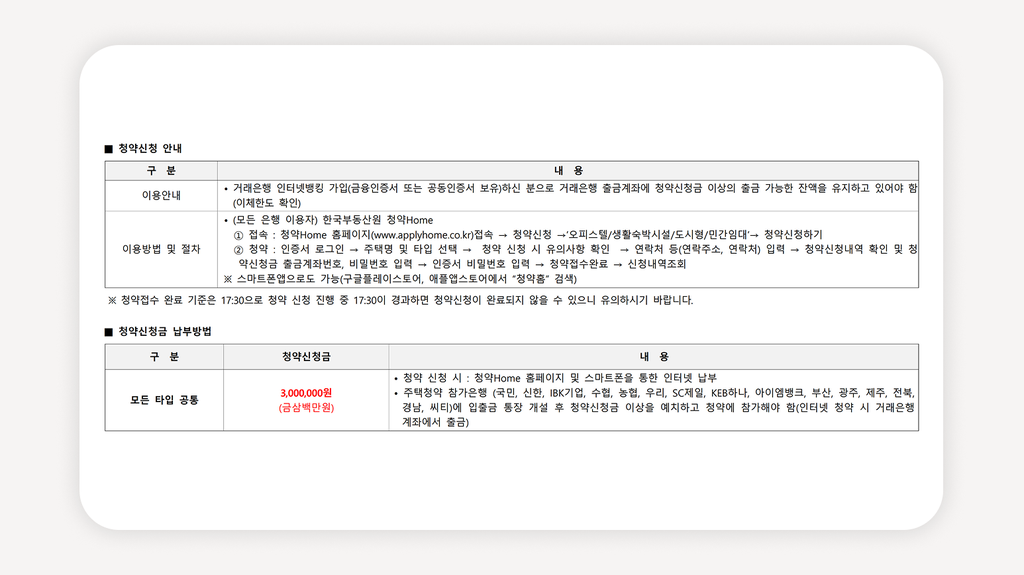This screenshot has height=575, width=1024.
Task: Click the '내 용' header in second table
Action: [654, 357]
